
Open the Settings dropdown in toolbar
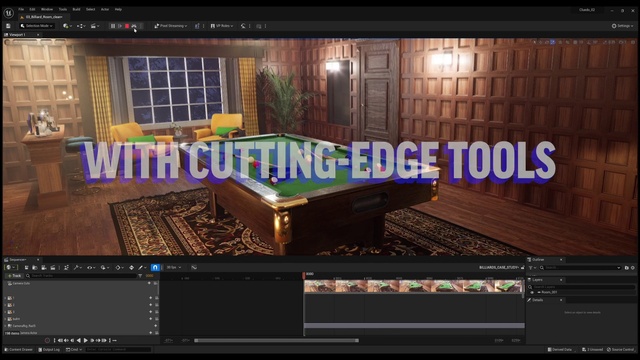tap(622, 26)
